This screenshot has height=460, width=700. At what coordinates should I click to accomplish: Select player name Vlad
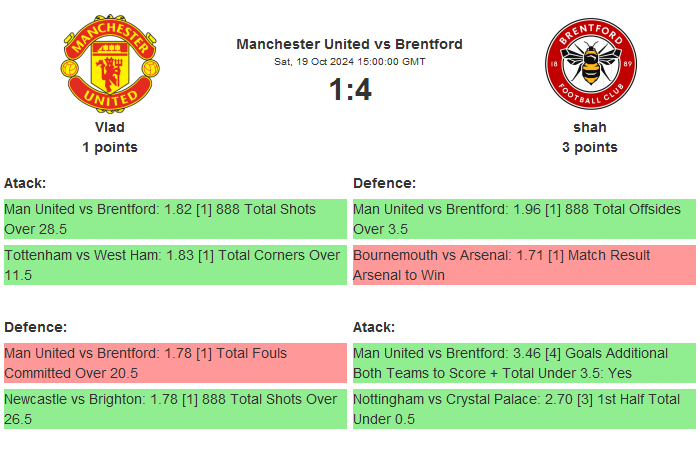click(x=109, y=127)
